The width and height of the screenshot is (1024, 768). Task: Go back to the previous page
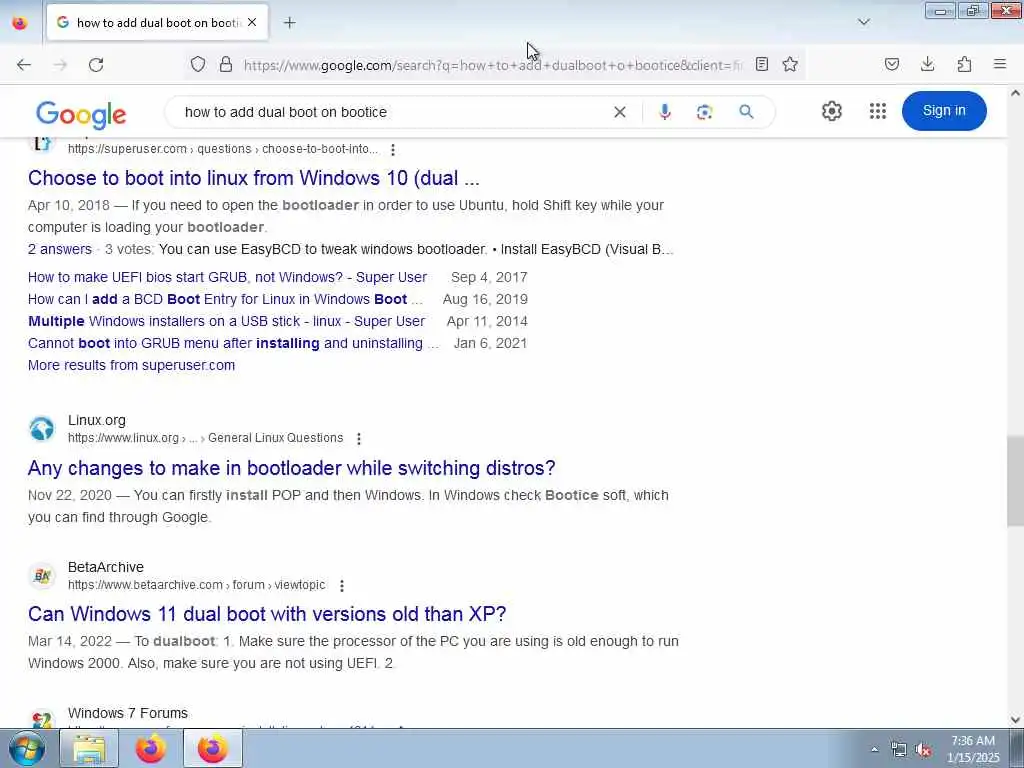(24, 65)
